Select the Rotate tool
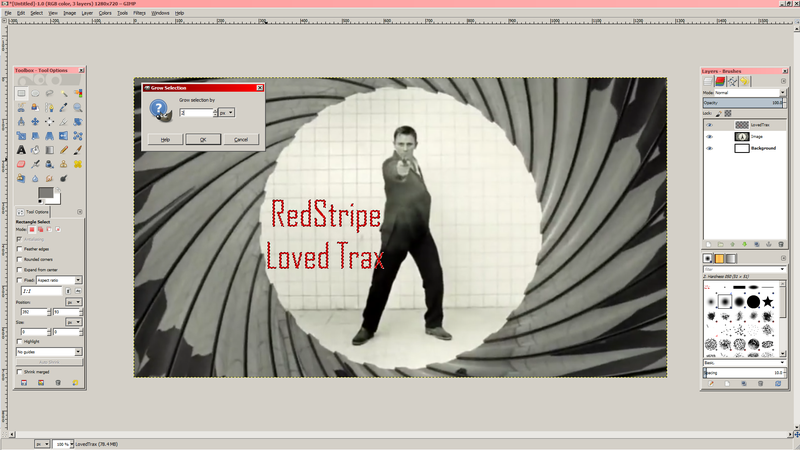Screen dimensions: 800x450 78,122
